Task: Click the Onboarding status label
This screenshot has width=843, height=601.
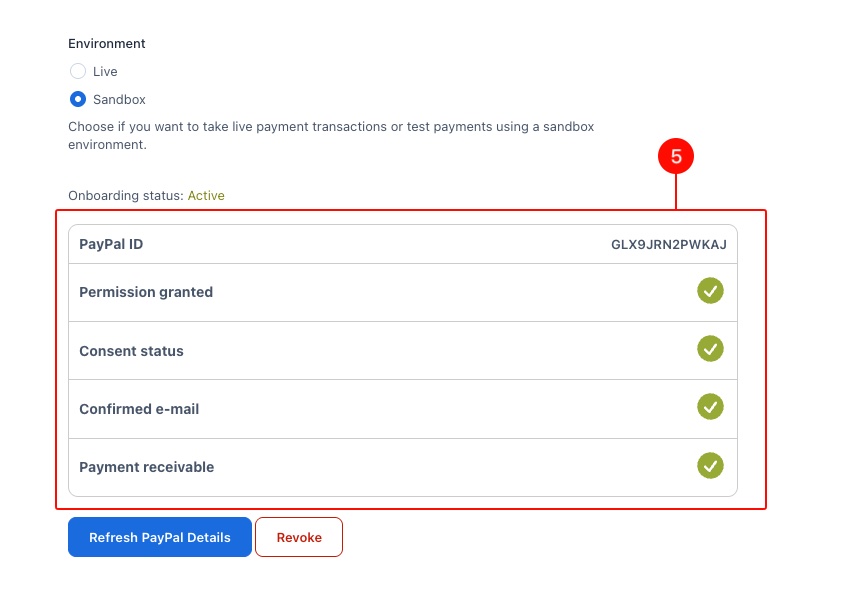Action: coord(125,195)
